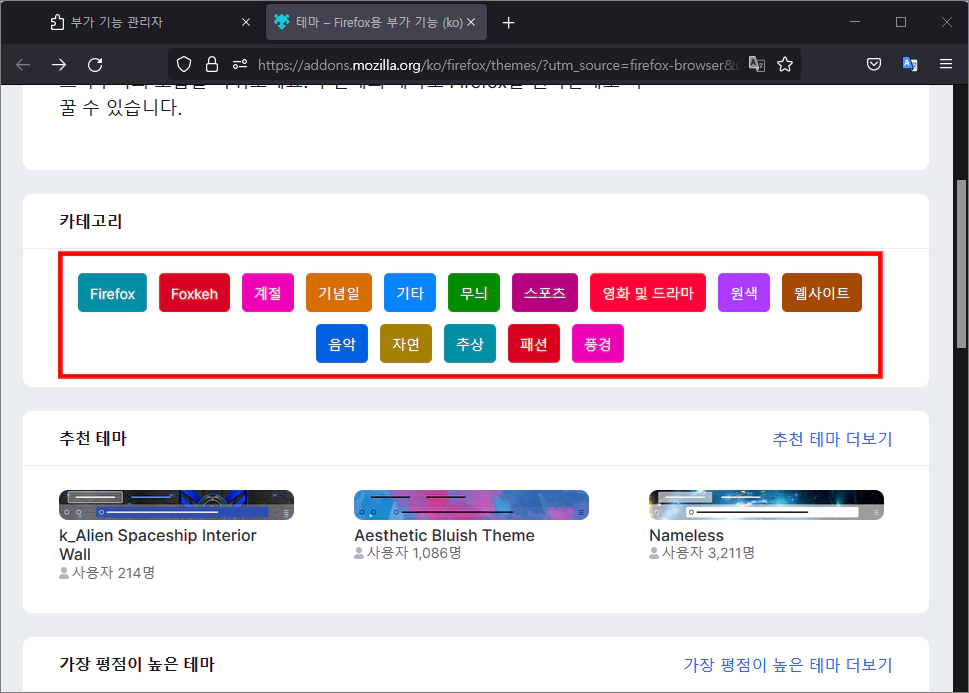Open the shield tracking protection icon
Image resolution: width=969 pixels, height=693 pixels.
pyautogui.click(x=184, y=64)
